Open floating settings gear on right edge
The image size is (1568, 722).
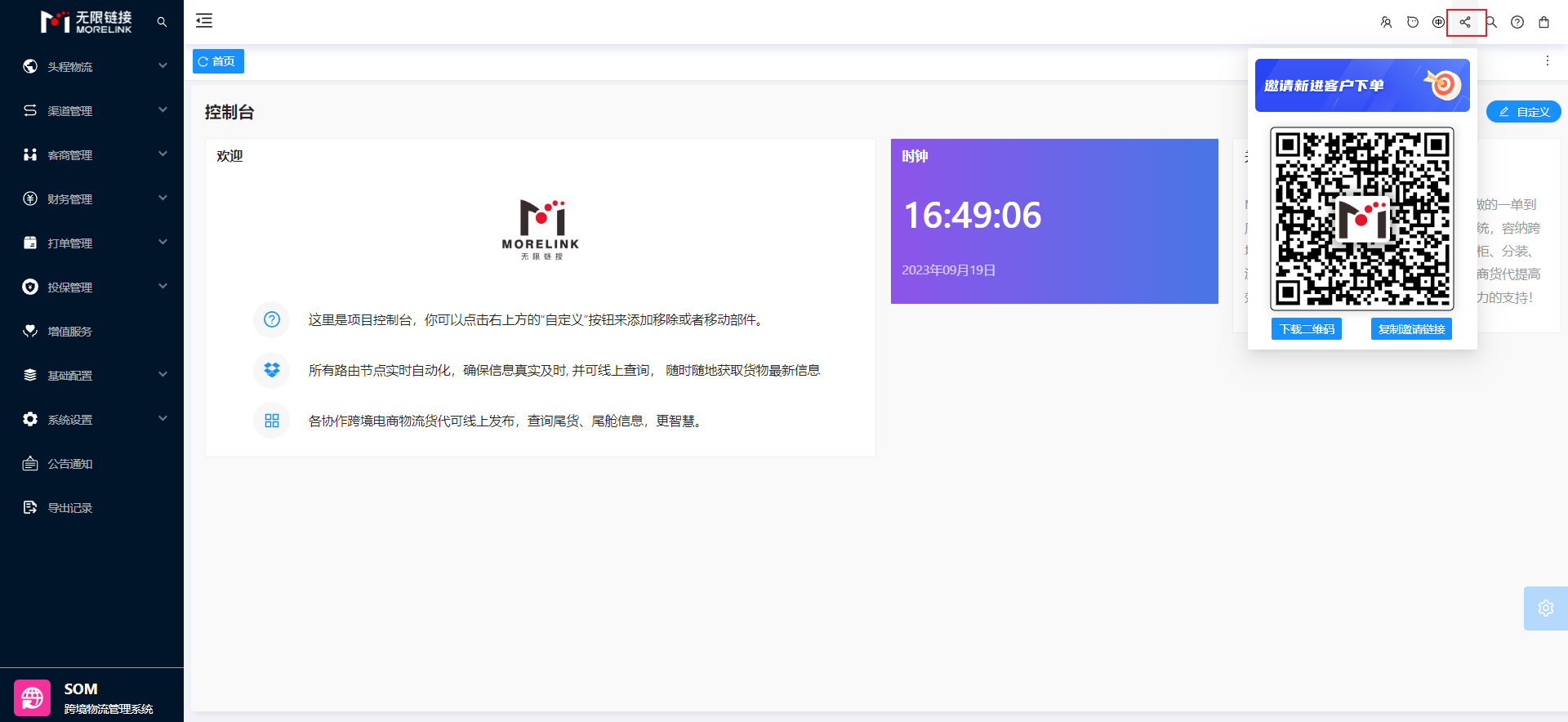(1546, 608)
